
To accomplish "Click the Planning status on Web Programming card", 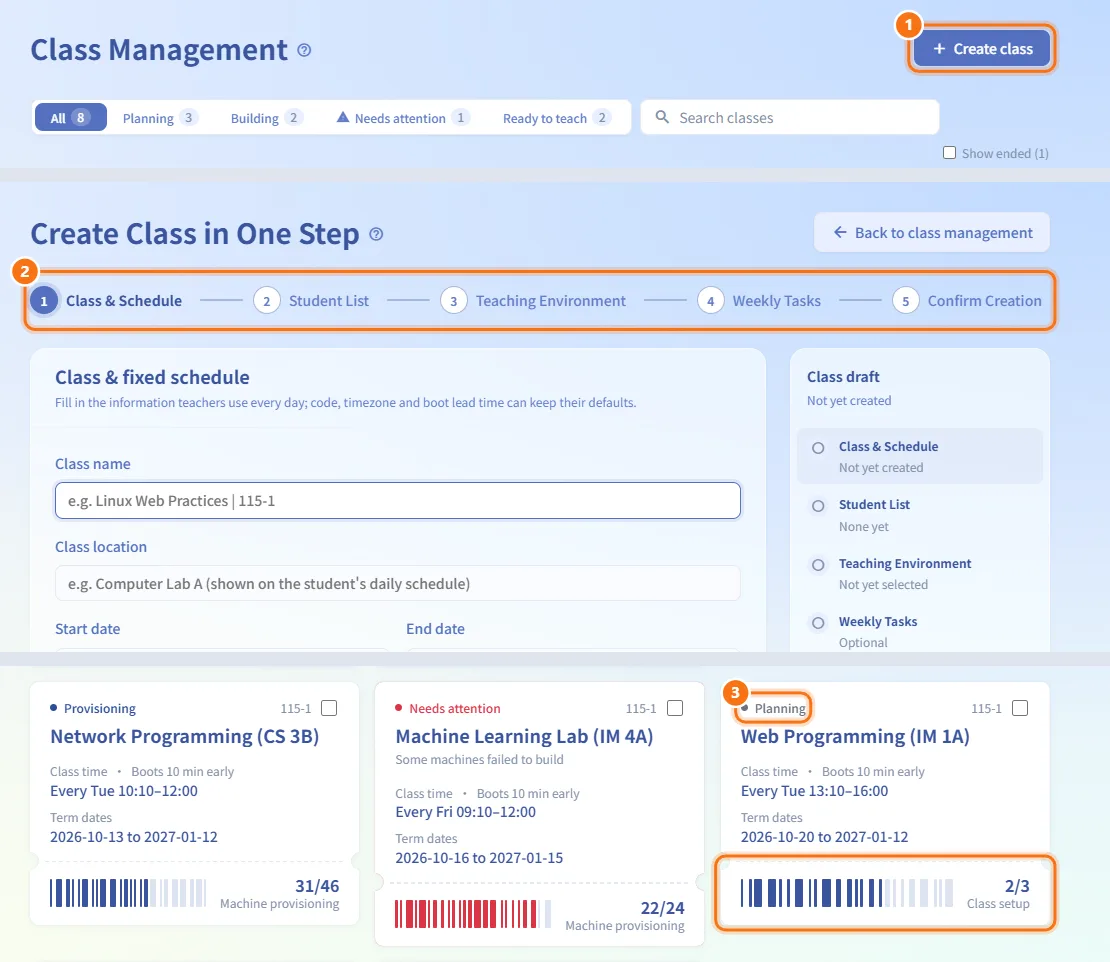I will [774, 708].
